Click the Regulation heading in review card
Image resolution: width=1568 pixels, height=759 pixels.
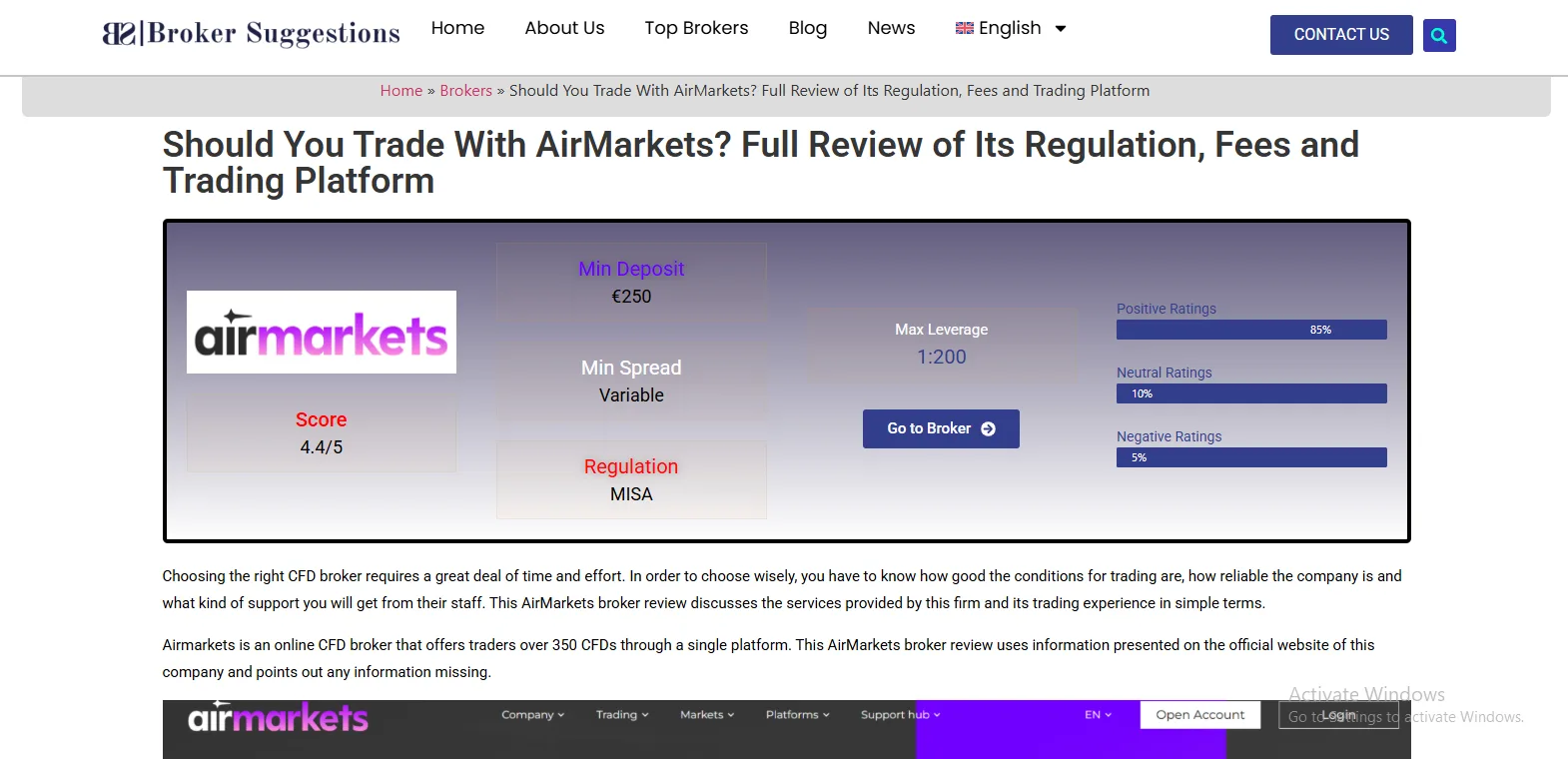(631, 466)
